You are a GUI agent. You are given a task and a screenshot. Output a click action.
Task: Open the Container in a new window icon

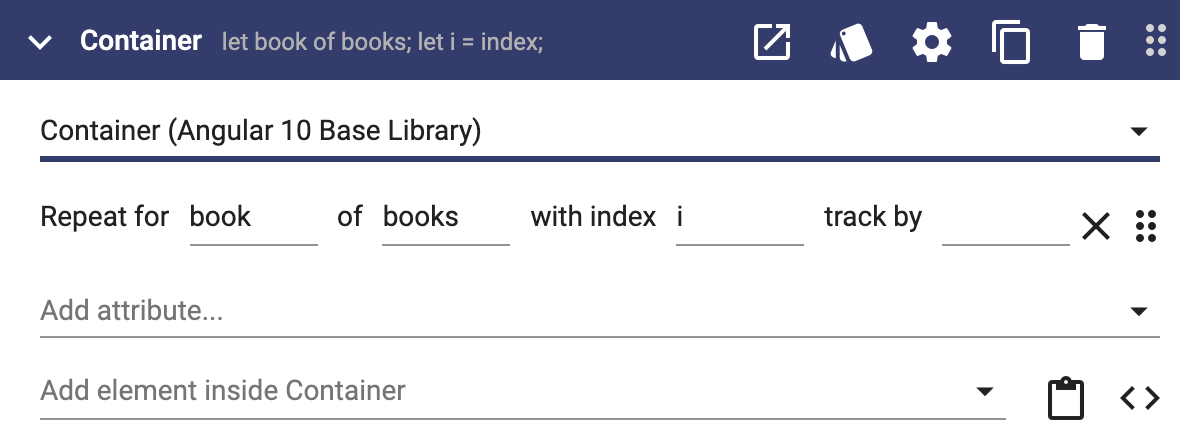[x=772, y=41]
